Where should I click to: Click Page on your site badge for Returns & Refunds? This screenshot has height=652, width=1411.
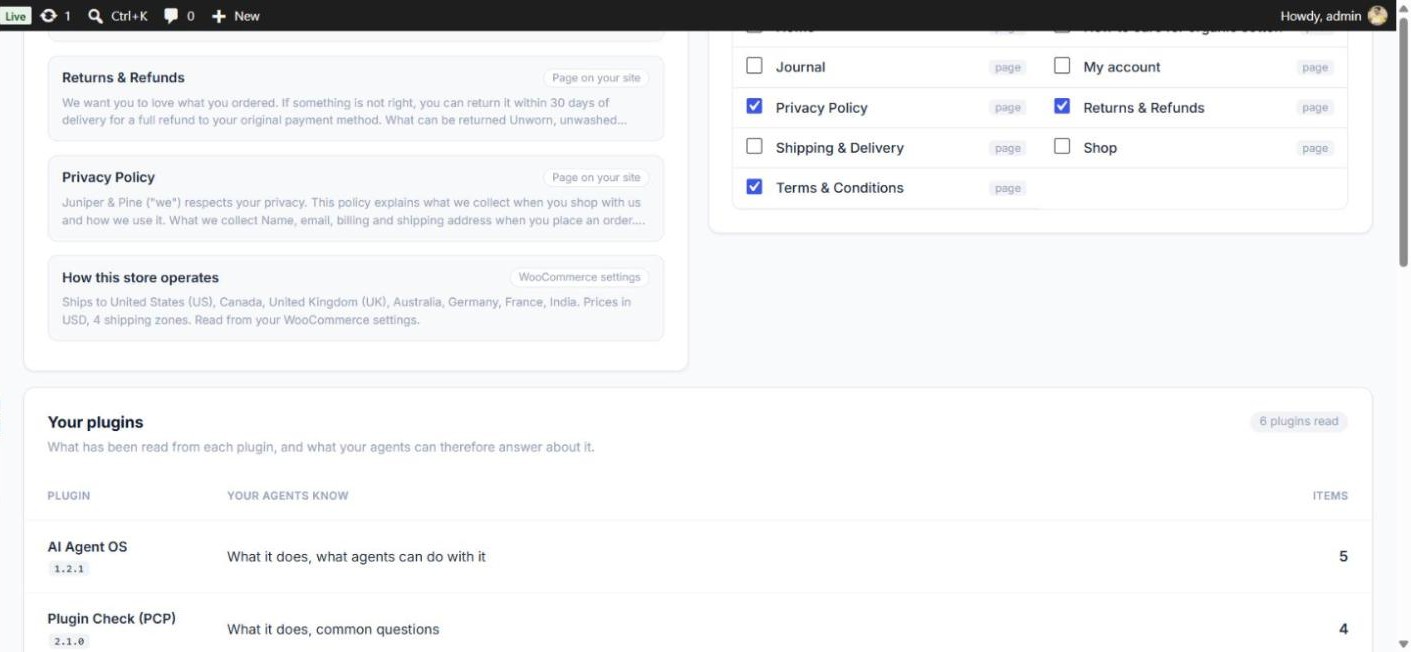(x=596, y=77)
